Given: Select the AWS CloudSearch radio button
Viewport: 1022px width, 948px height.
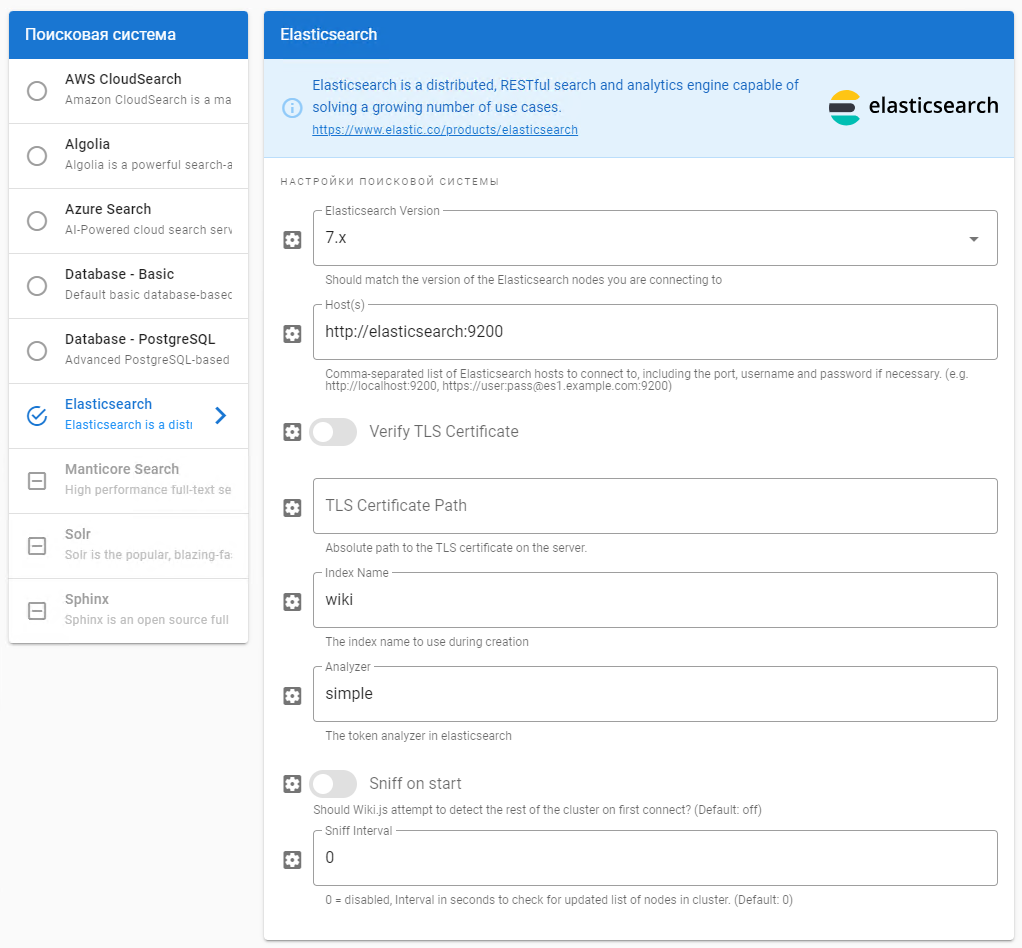Looking at the screenshot, I should [37, 91].
